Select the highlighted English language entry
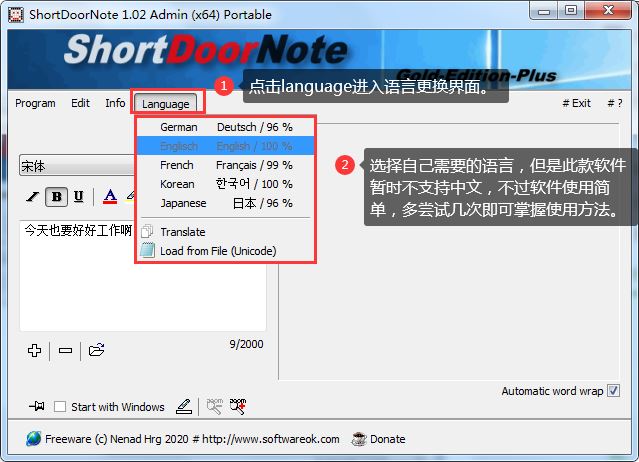The height and width of the screenshot is (462, 639). (x=225, y=146)
